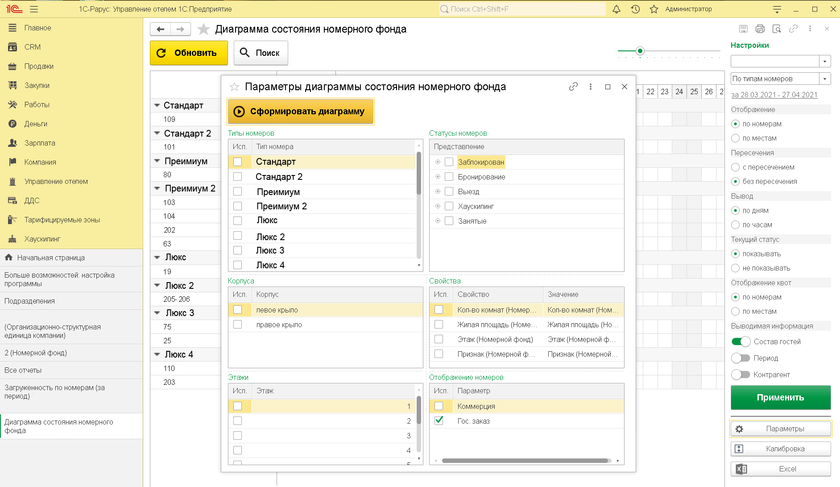Open notifications bell in top bar
This screenshot has height=487, width=840.
[x=617, y=8]
